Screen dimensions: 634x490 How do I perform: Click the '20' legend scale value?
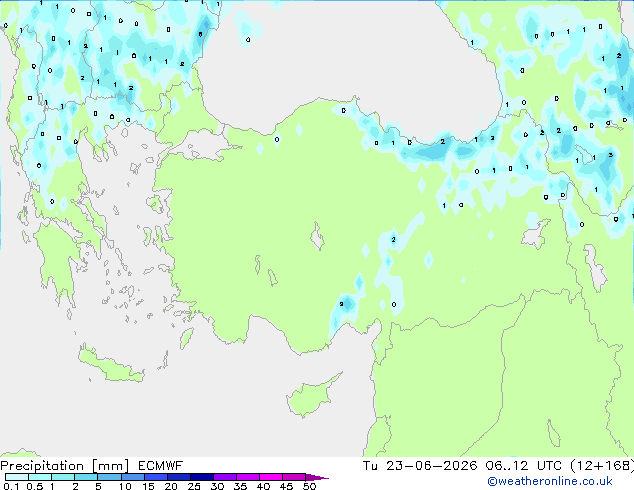[171, 486]
